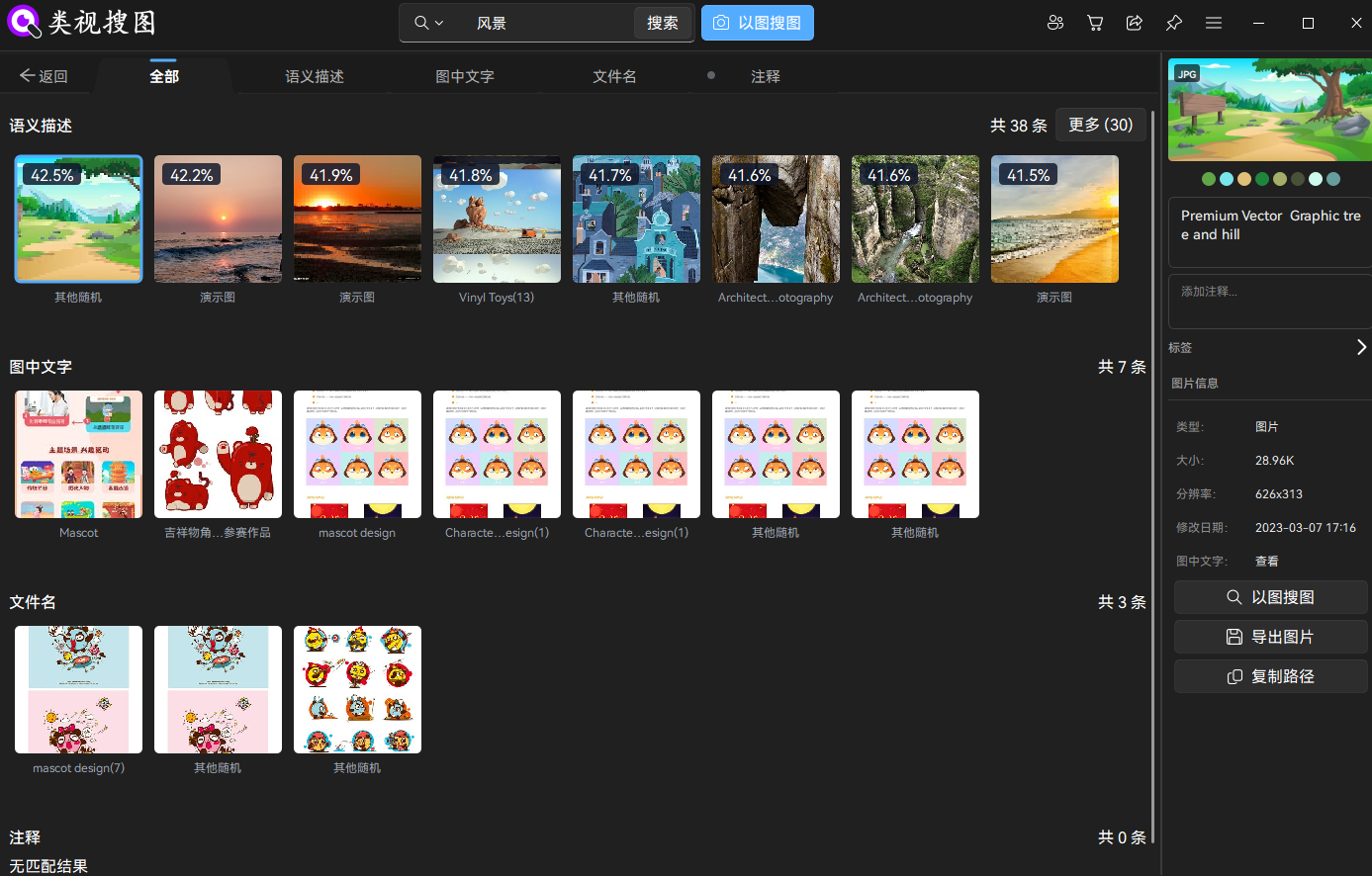Click the modified date 2023-03-07 17:16
Screen dimensions: 1372x876
point(1306,527)
